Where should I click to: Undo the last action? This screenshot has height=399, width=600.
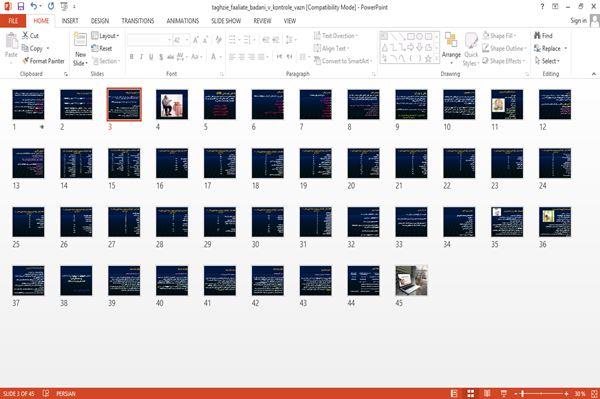tap(33, 7)
